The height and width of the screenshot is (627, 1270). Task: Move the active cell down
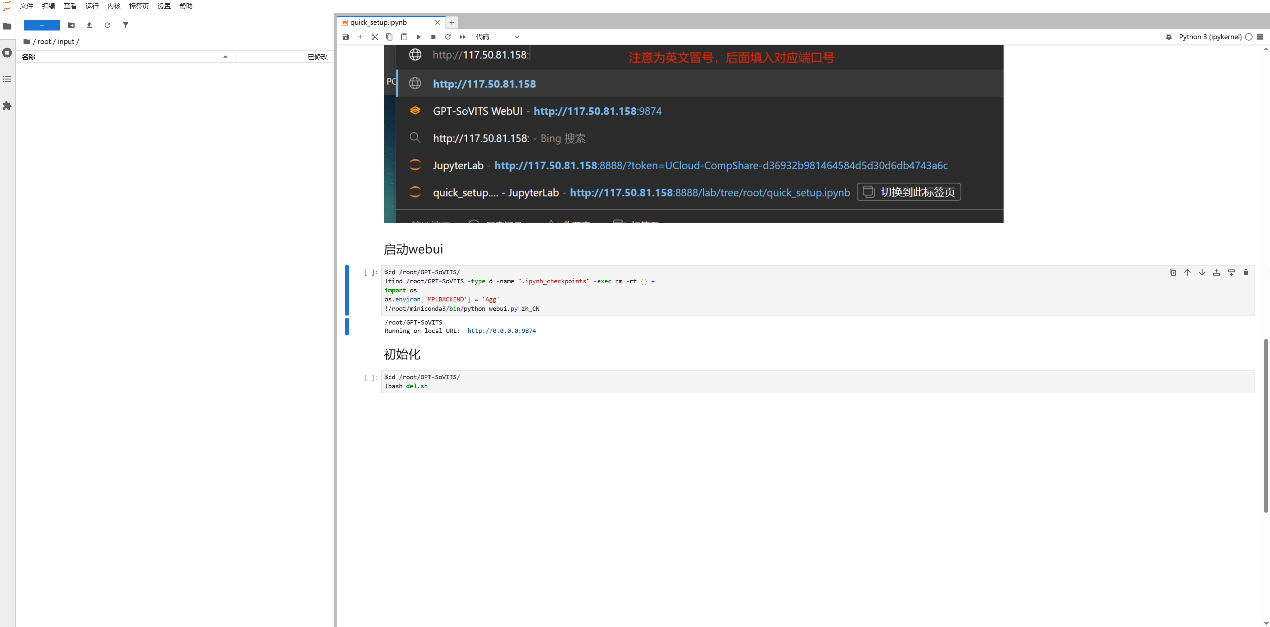point(1202,272)
